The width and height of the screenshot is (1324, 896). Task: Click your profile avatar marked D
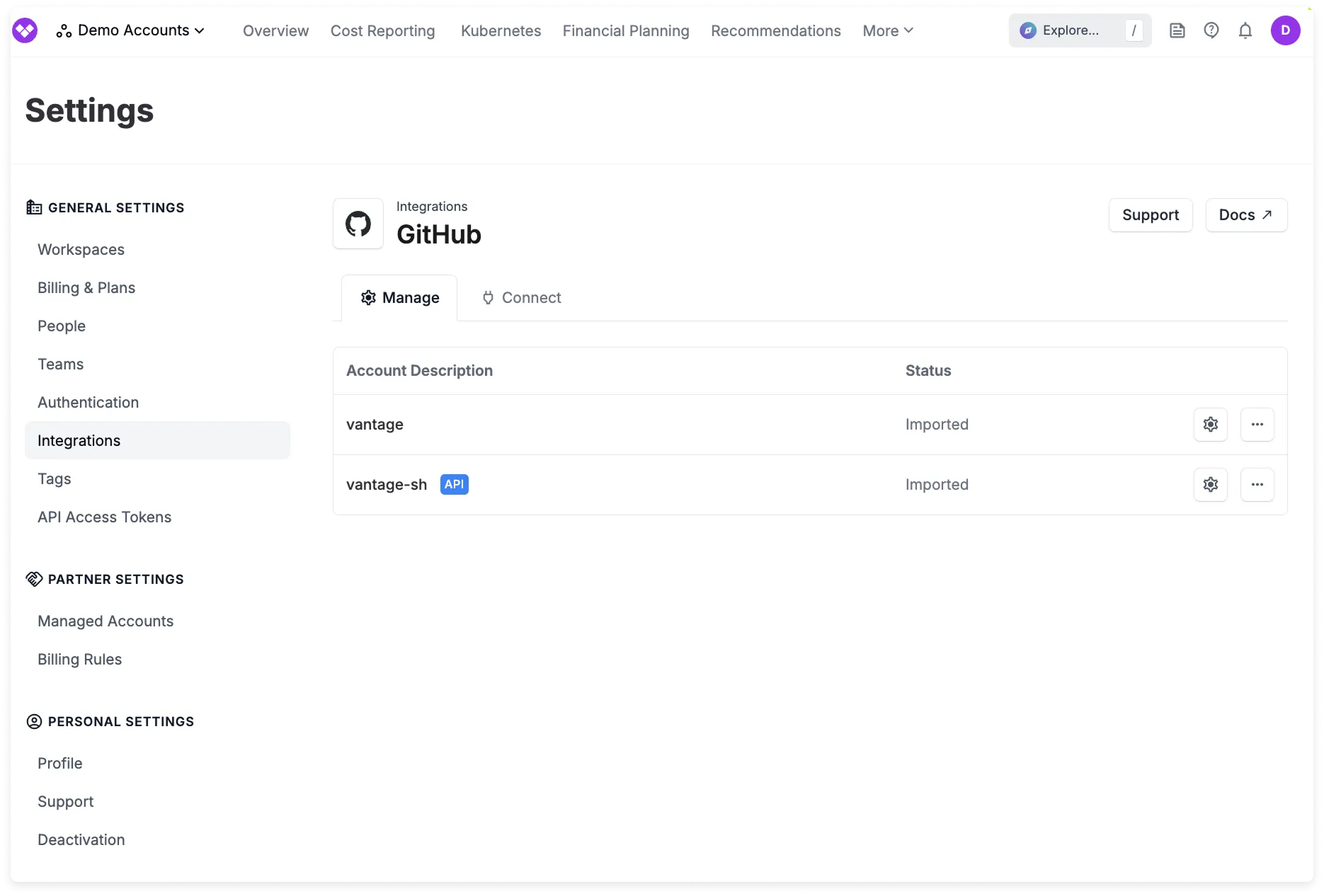tap(1286, 30)
